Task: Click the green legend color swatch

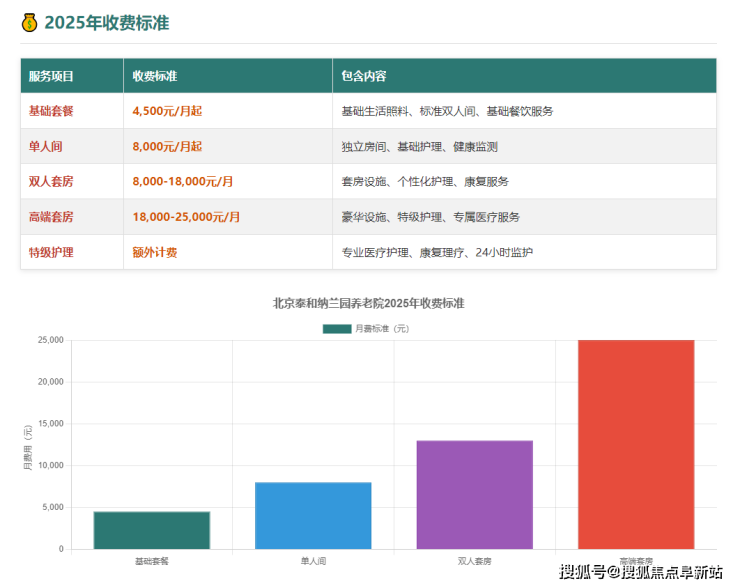Action: click(337, 328)
